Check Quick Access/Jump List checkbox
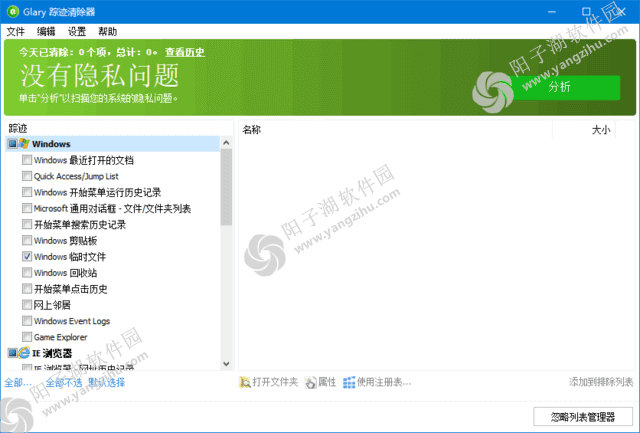 (x=27, y=176)
